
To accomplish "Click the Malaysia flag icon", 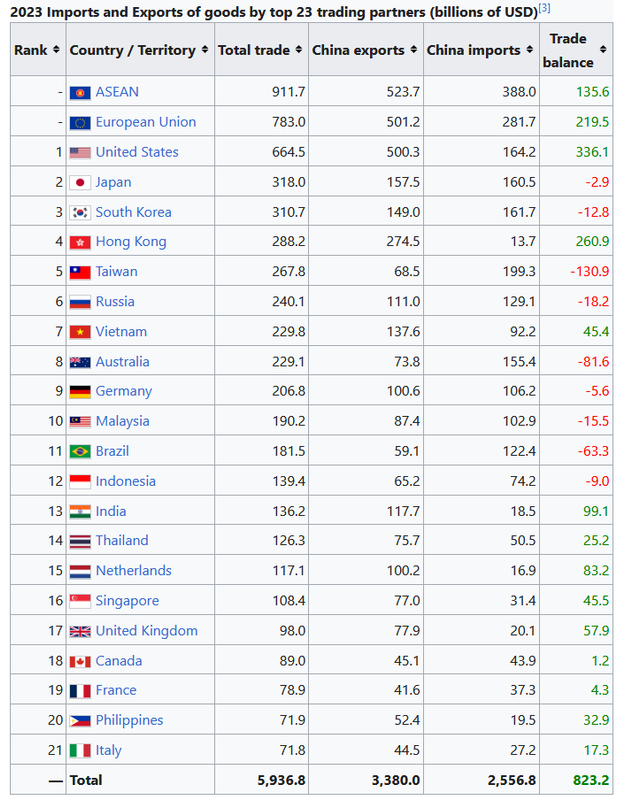I will pyautogui.click(x=80, y=422).
